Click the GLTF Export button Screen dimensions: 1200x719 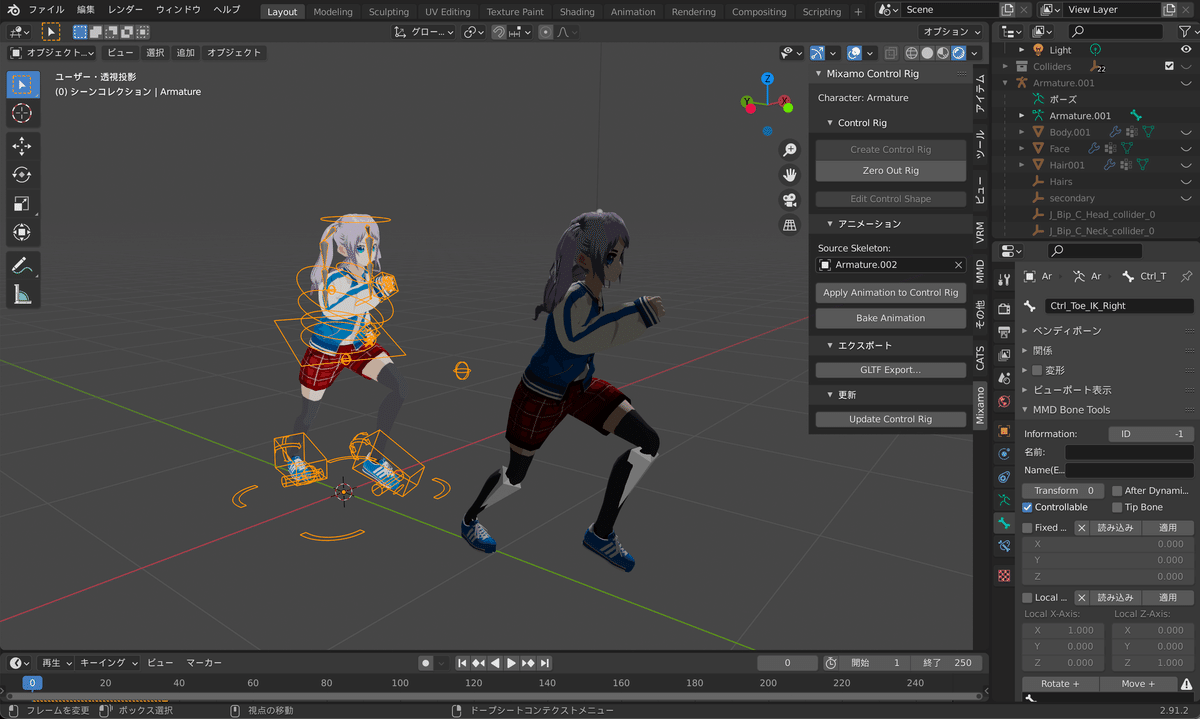(x=891, y=370)
